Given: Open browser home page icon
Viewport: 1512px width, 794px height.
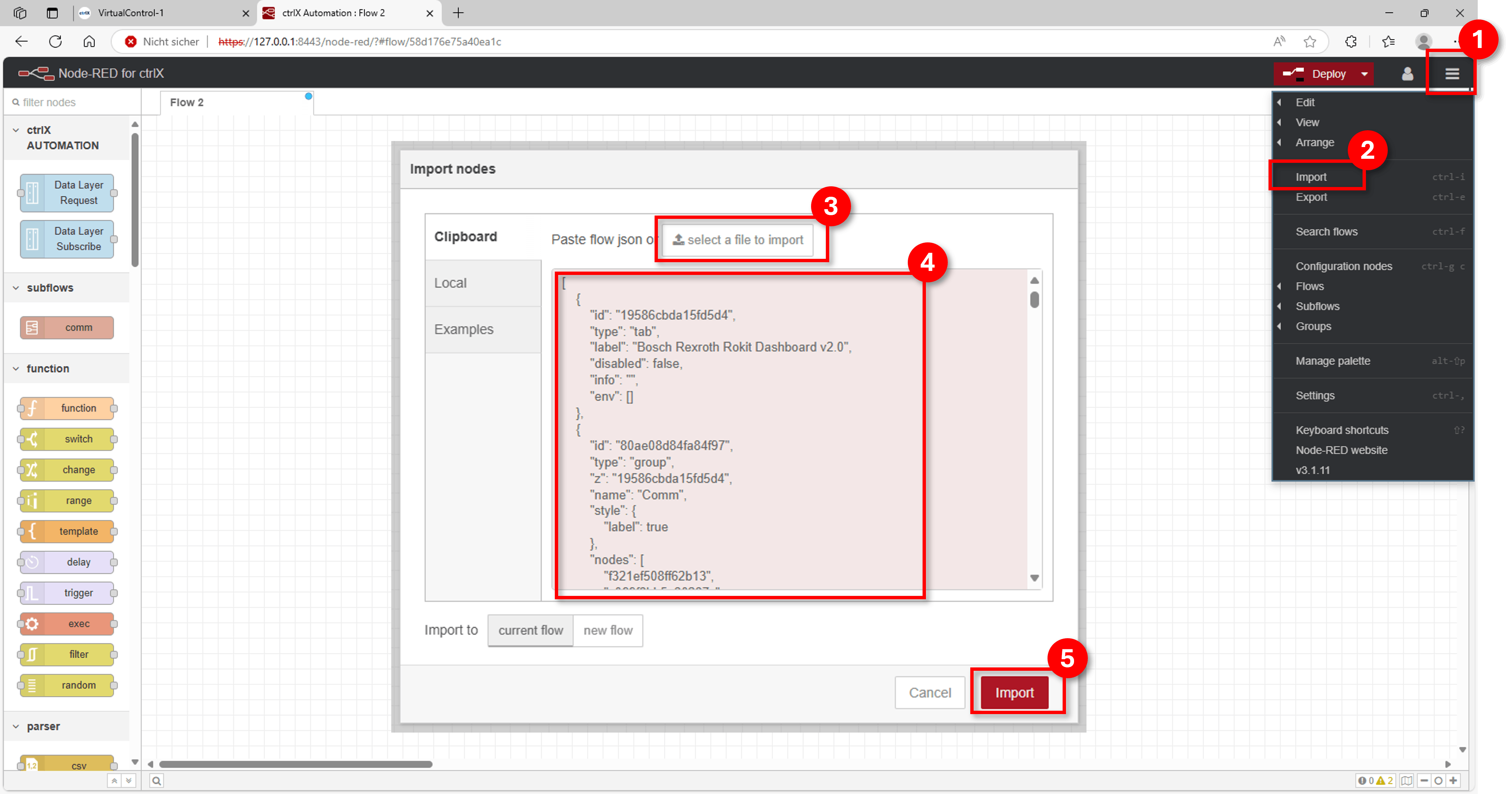Looking at the screenshot, I should (x=89, y=41).
